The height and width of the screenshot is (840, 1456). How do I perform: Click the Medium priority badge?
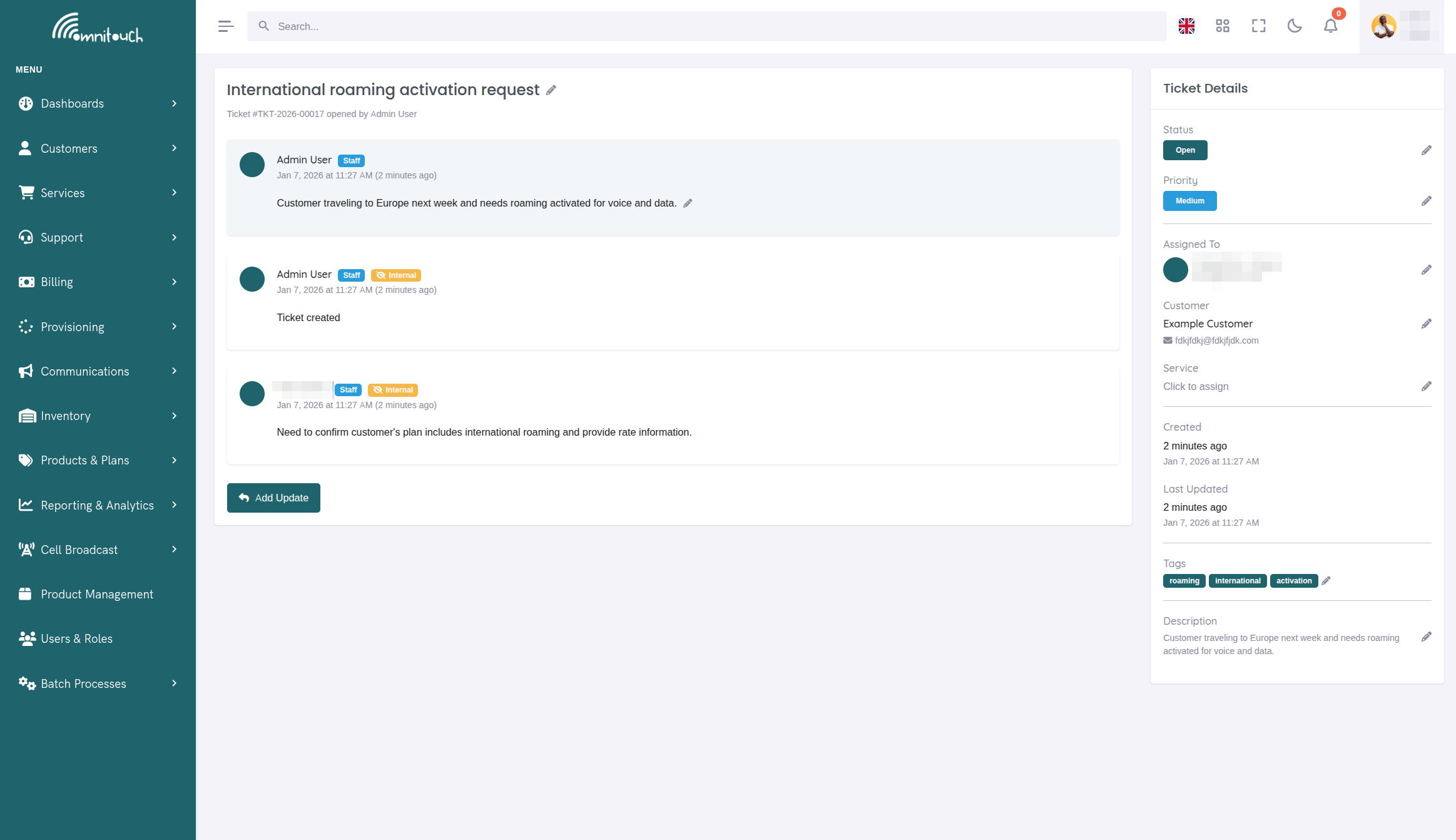click(x=1189, y=201)
